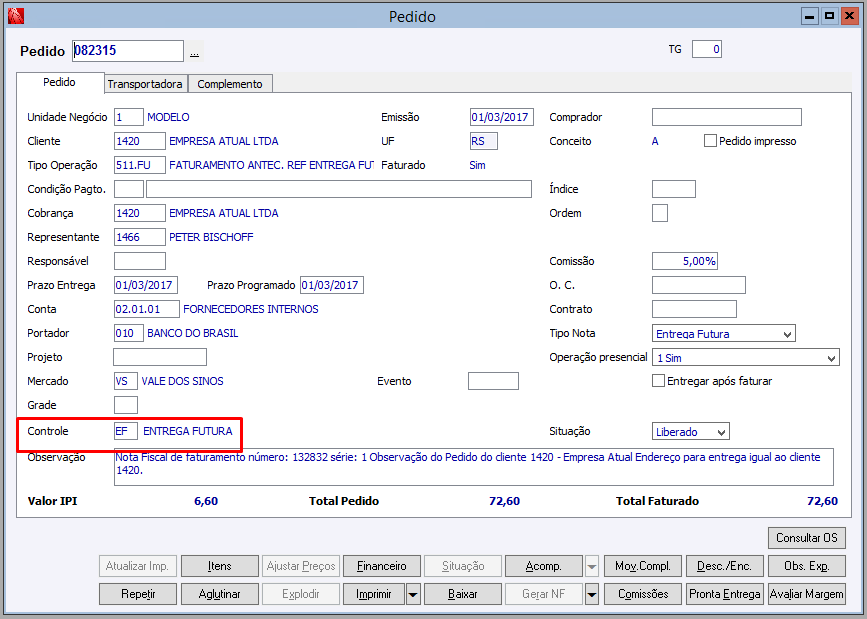
Task: Click the Imprimir button
Action: click(374, 594)
